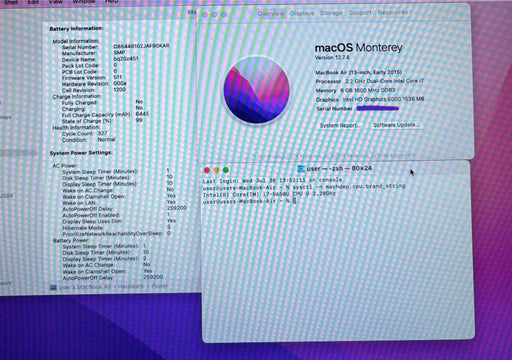
Task: Open the Window menu in menu bar
Action: click(84, 2)
